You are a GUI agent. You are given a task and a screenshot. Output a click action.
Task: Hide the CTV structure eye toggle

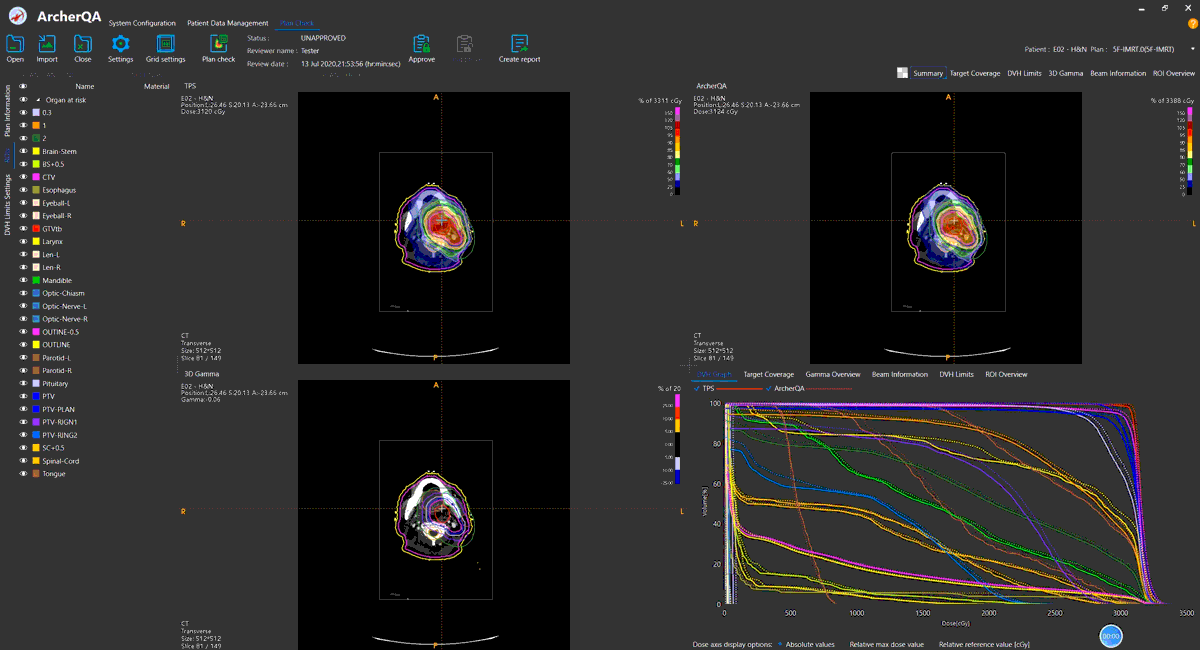[x=23, y=177]
